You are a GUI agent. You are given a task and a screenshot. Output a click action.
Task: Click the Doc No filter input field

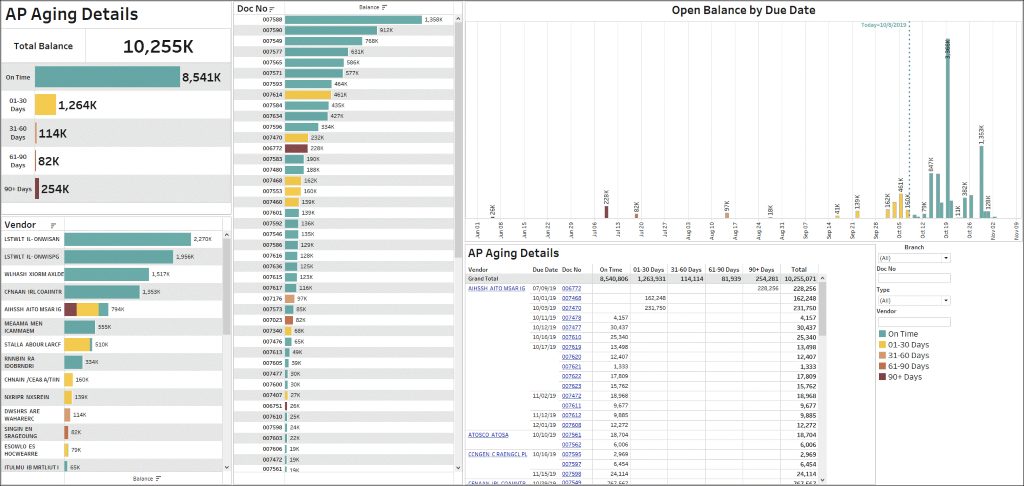(914, 278)
